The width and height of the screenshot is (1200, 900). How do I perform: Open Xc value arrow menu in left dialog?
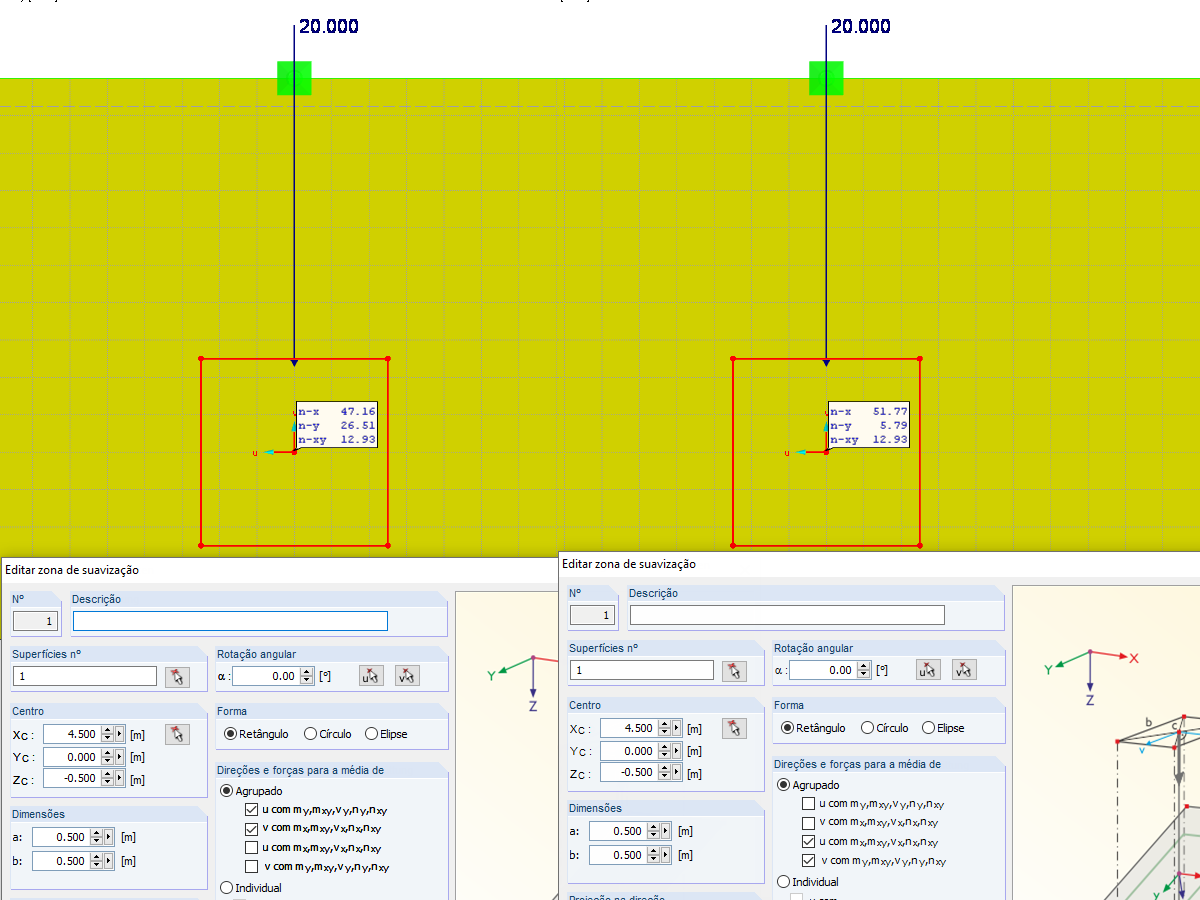120,735
